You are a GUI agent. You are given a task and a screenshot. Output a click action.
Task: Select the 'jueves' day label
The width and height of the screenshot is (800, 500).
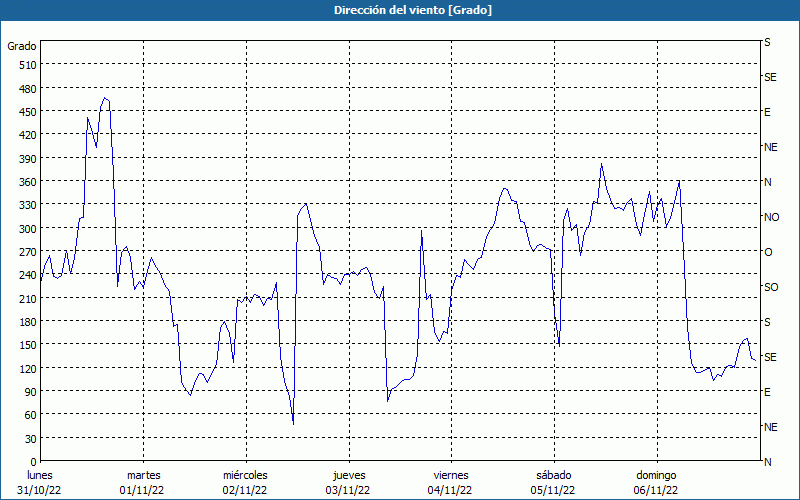349,475
